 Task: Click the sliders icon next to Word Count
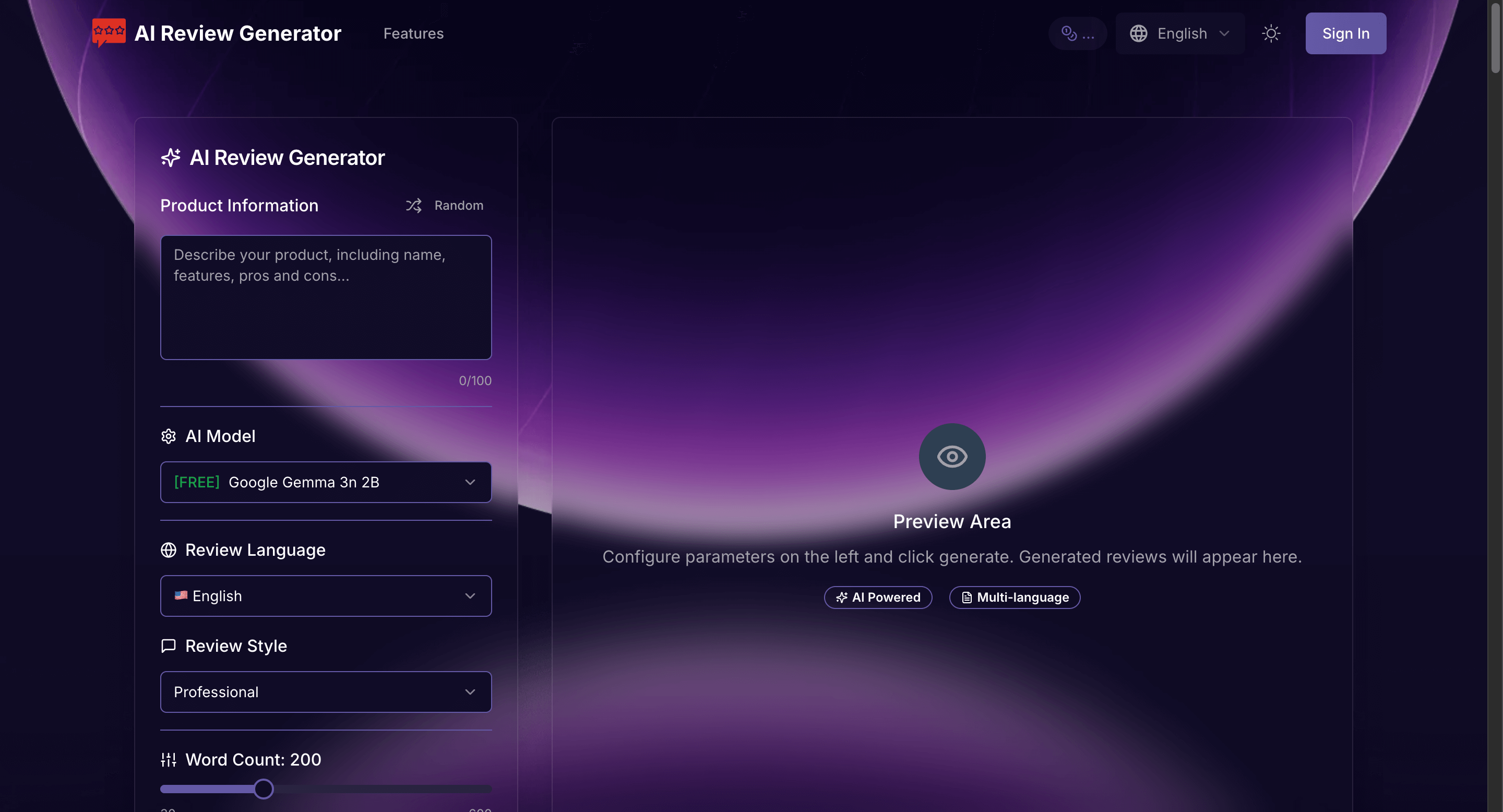168,759
